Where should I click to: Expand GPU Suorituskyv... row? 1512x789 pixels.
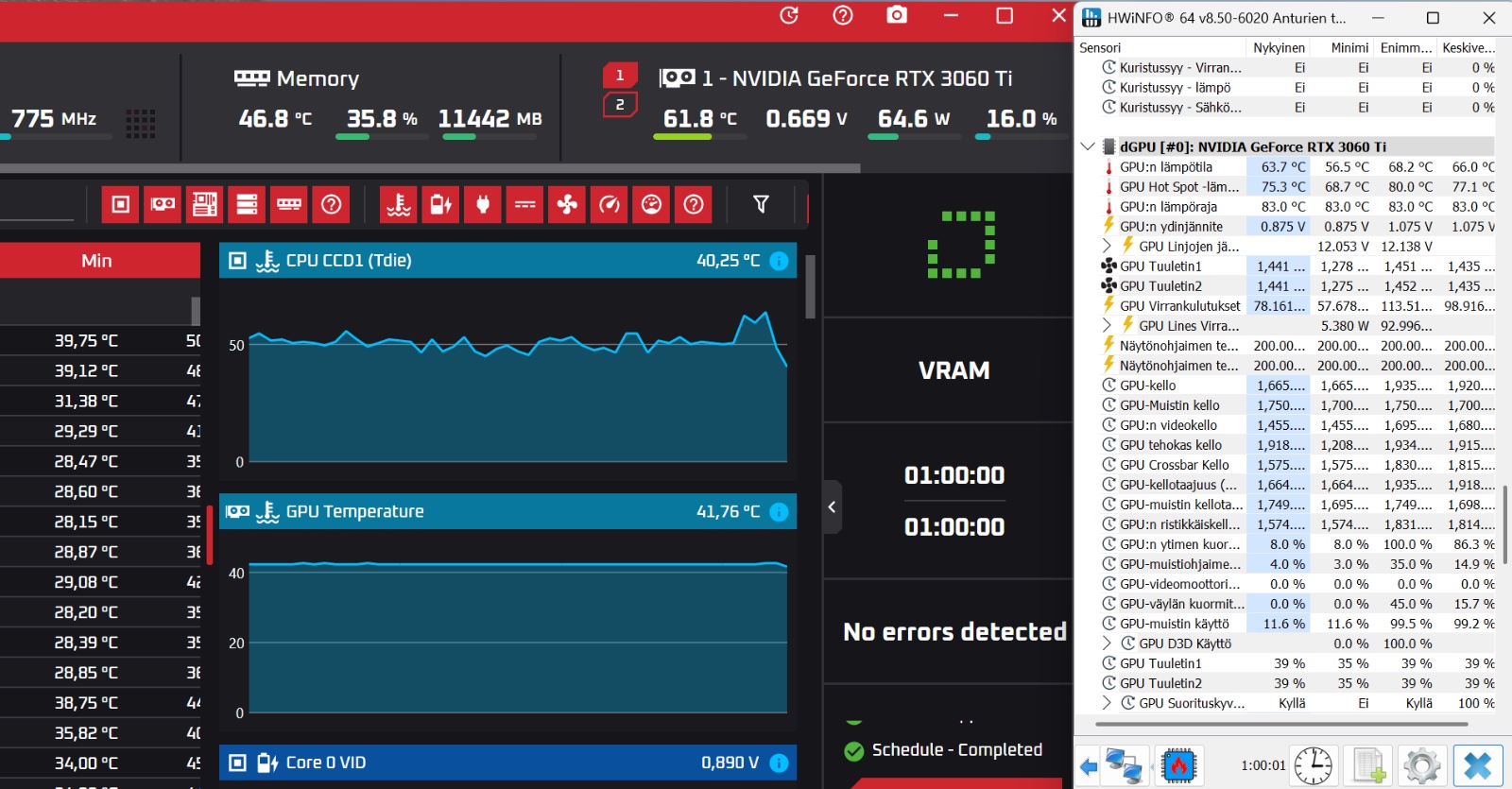1108,702
